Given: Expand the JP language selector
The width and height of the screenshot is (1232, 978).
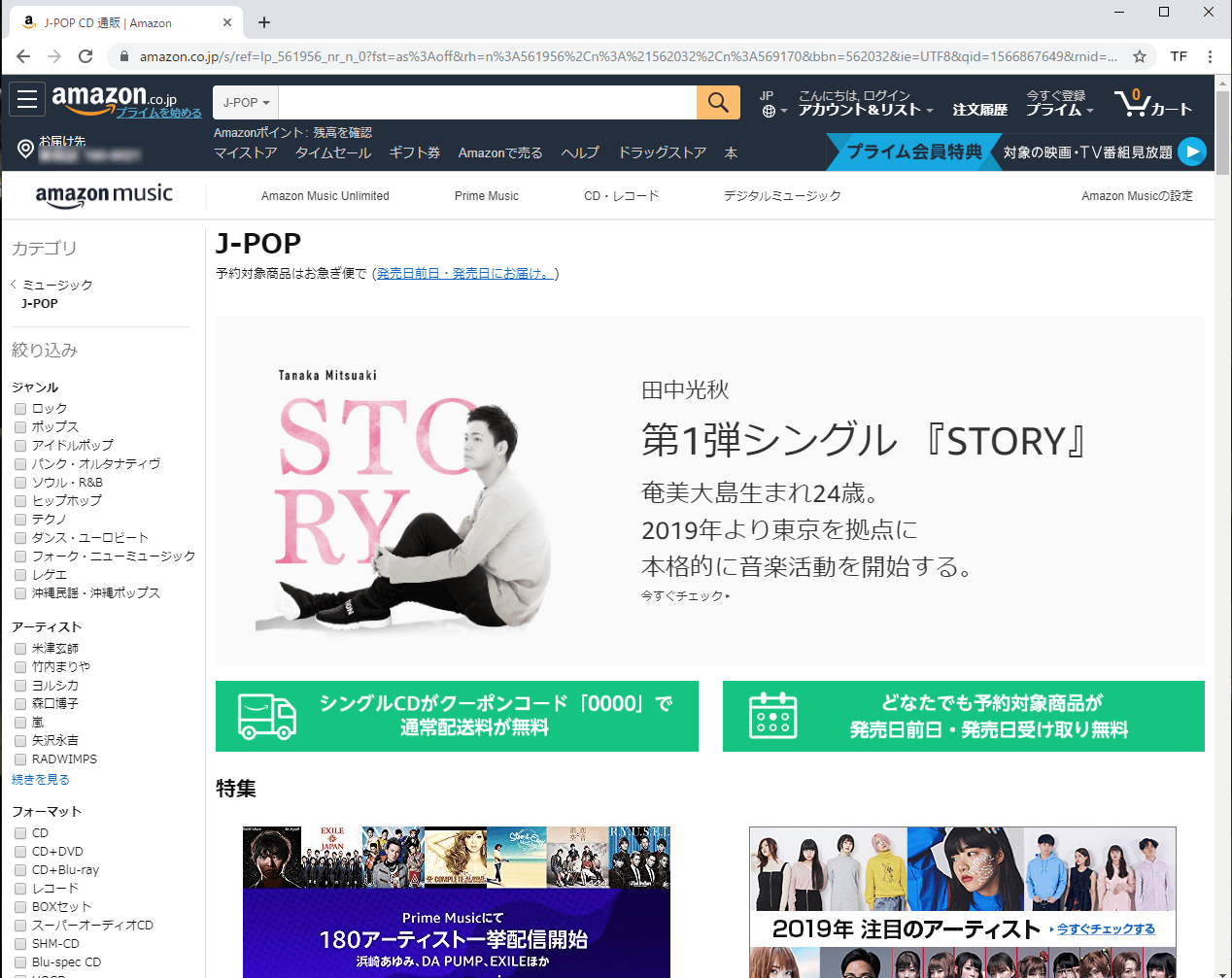Looking at the screenshot, I should point(772,103).
